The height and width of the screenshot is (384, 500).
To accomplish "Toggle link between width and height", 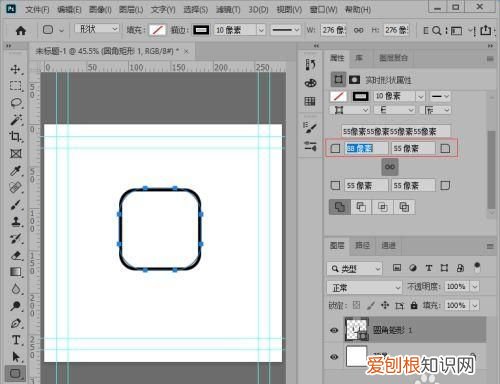I will click(359, 30).
